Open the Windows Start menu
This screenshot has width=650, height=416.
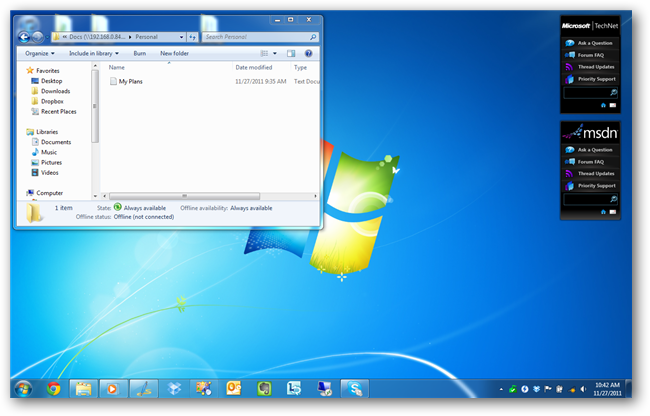click(24, 389)
